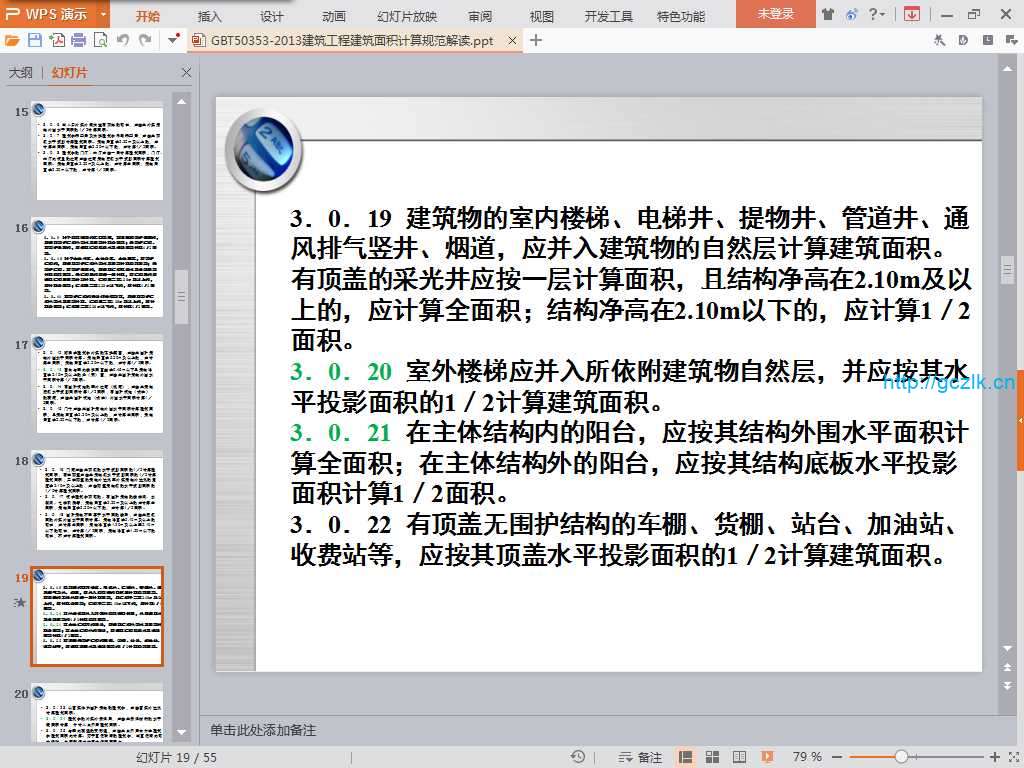Click the new document tab plus button

click(x=536, y=40)
